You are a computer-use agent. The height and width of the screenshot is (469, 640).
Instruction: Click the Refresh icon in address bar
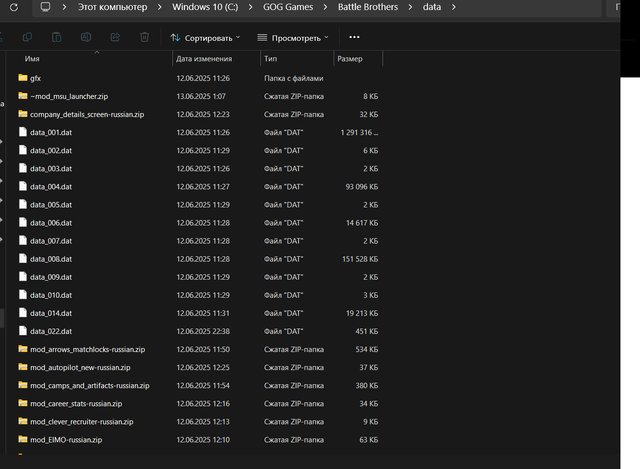(14, 7)
